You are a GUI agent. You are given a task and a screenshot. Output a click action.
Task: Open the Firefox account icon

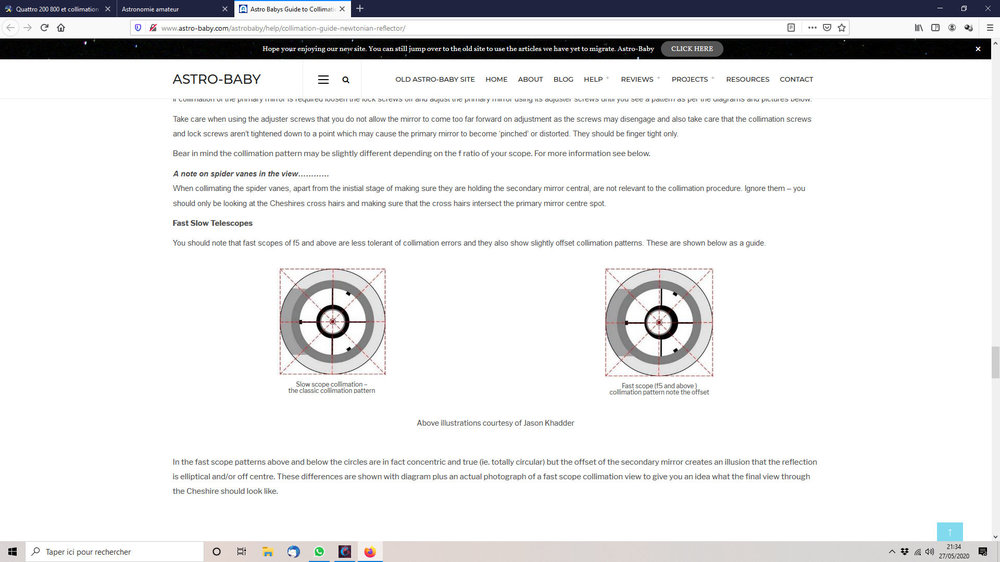point(952,27)
